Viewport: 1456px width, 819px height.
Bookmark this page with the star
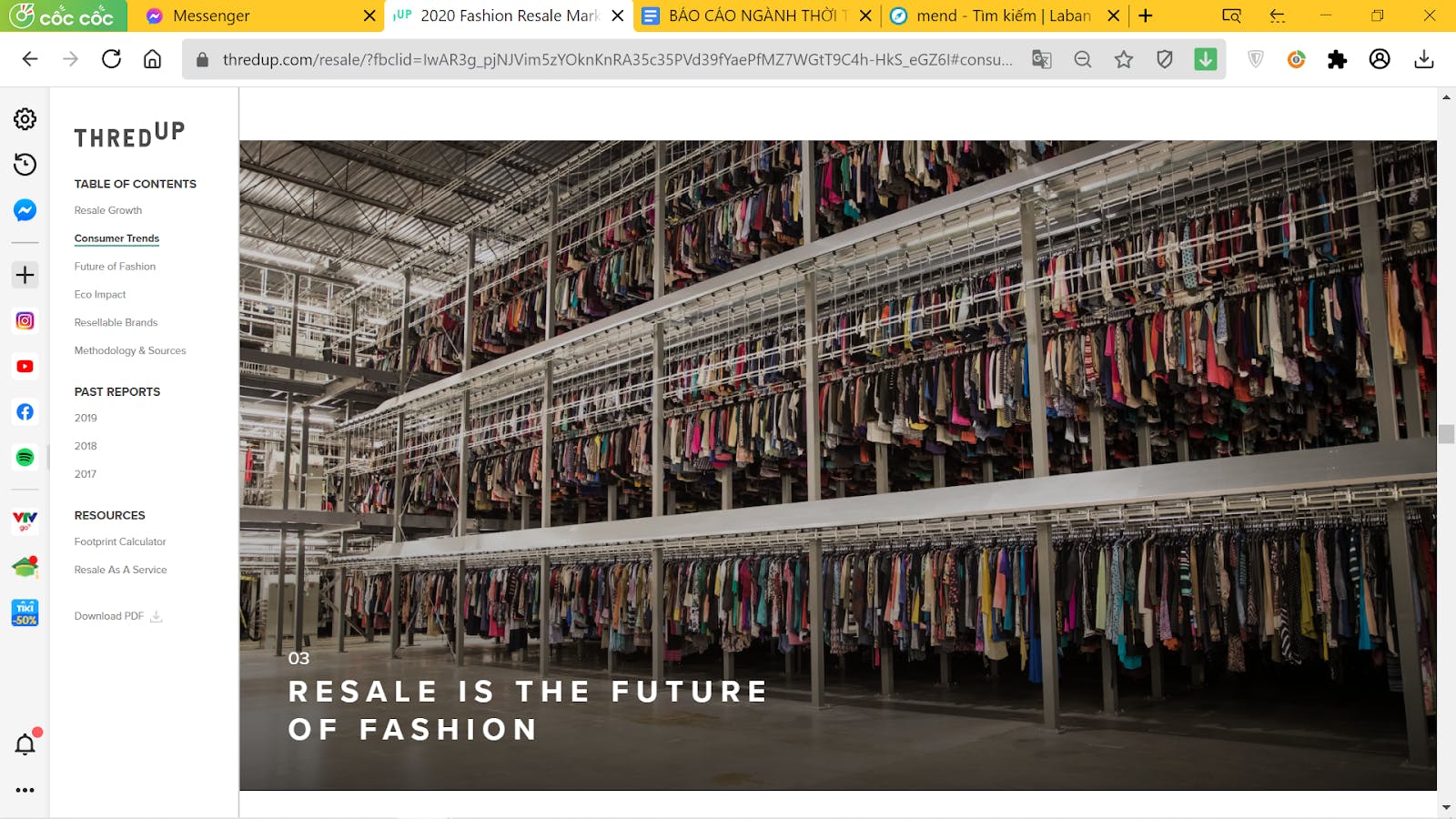(1124, 59)
